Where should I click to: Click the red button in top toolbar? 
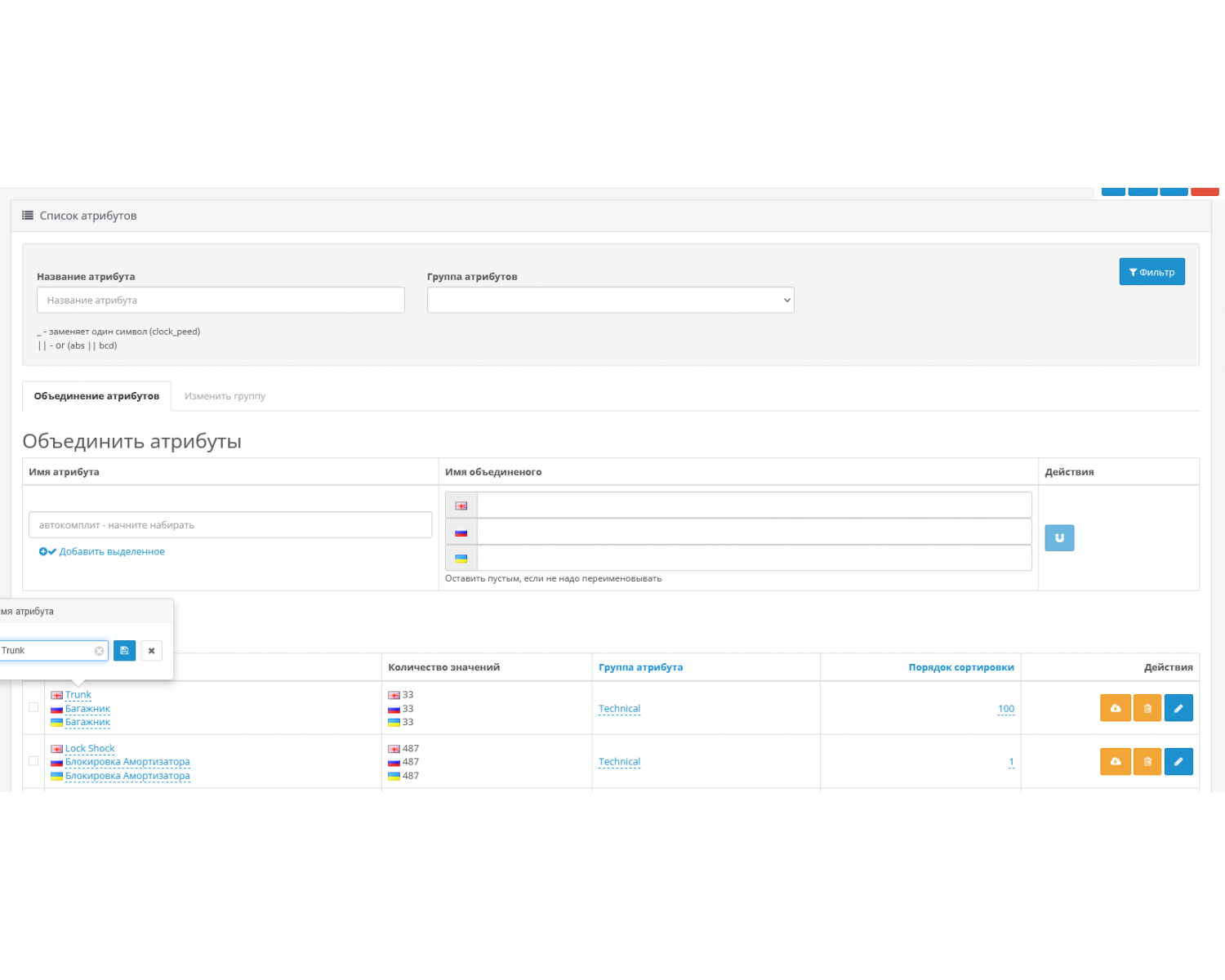coord(1205,190)
